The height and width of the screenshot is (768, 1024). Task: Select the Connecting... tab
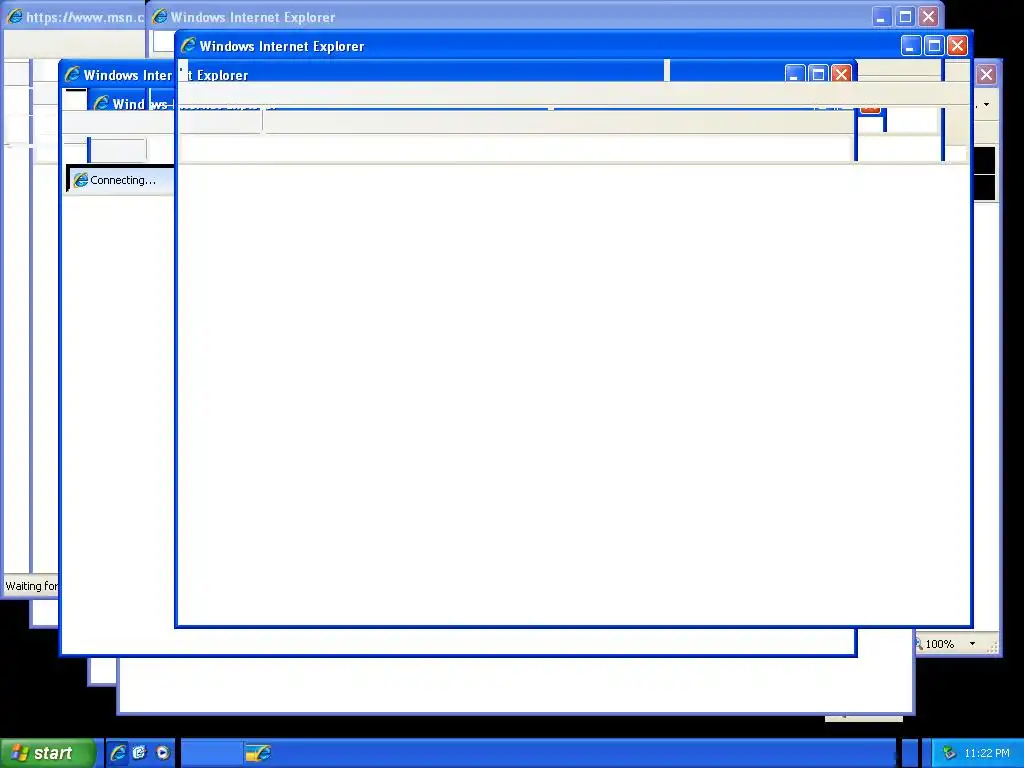pyautogui.click(x=121, y=180)
